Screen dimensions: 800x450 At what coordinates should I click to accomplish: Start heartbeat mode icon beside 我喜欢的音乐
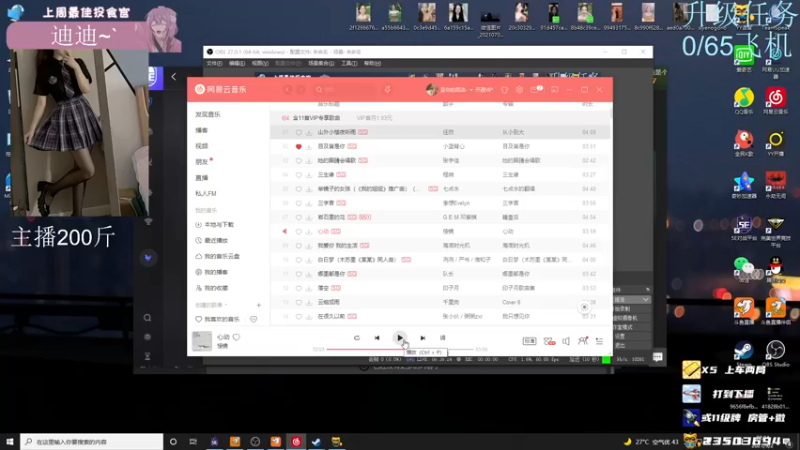pos(254,319)
